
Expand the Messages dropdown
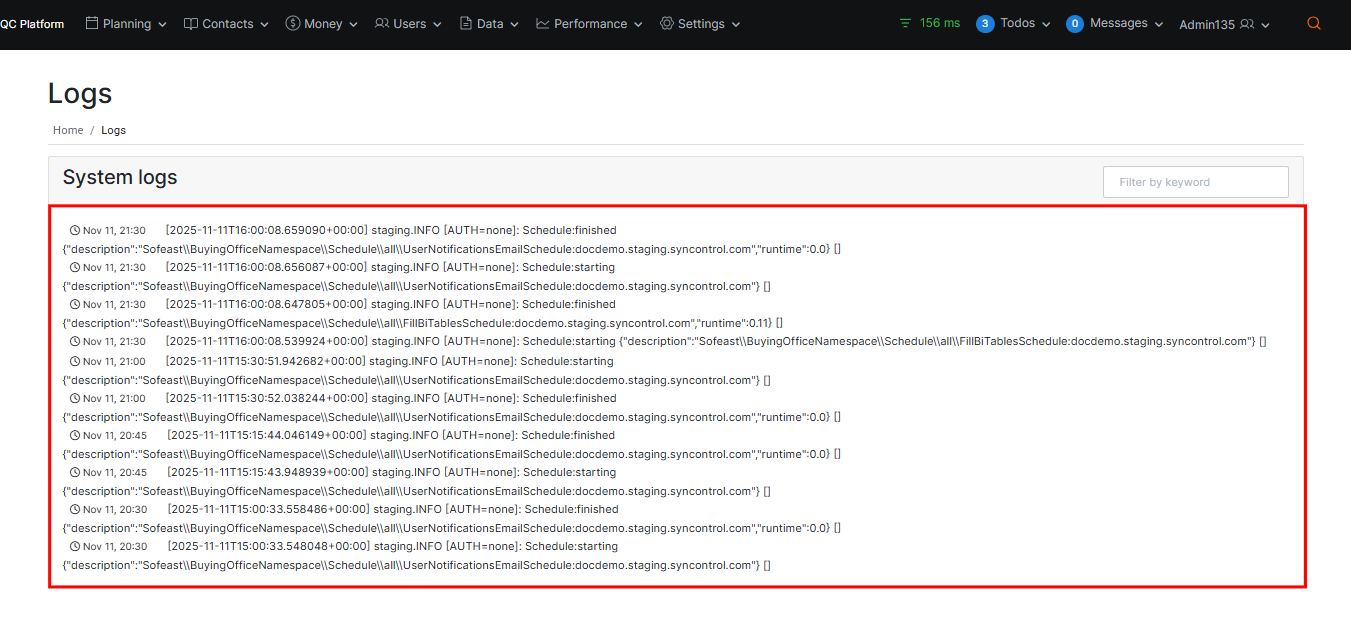click(x=1158, y=23)
